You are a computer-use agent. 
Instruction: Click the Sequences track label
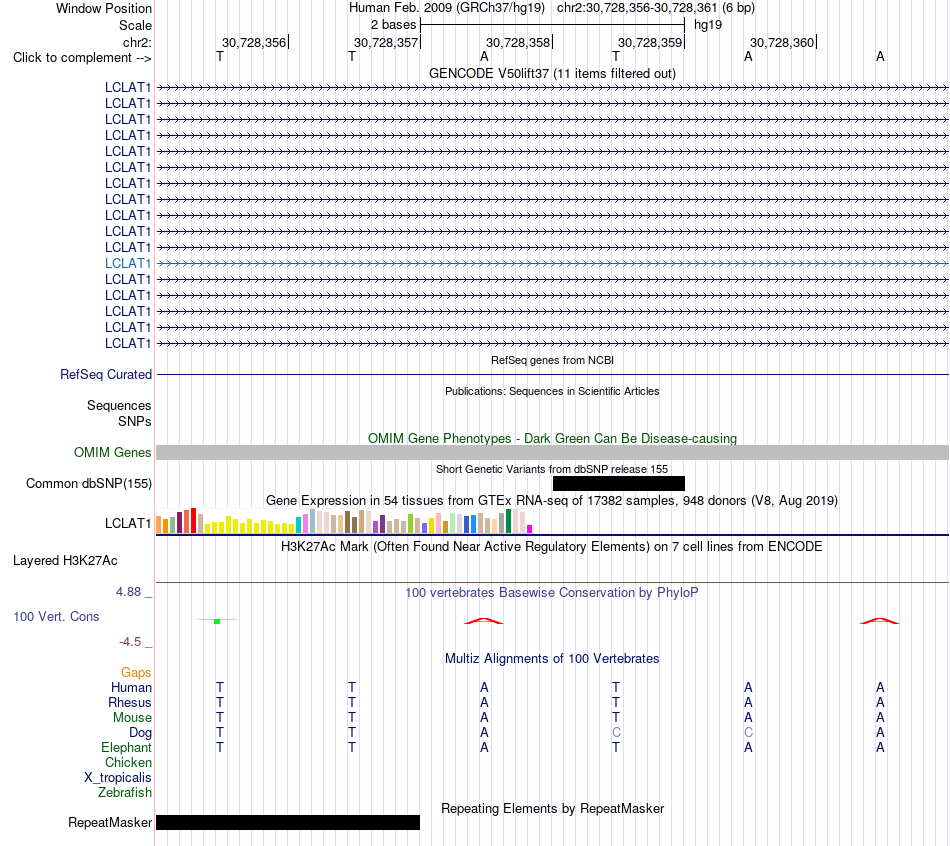pos(119,405)
